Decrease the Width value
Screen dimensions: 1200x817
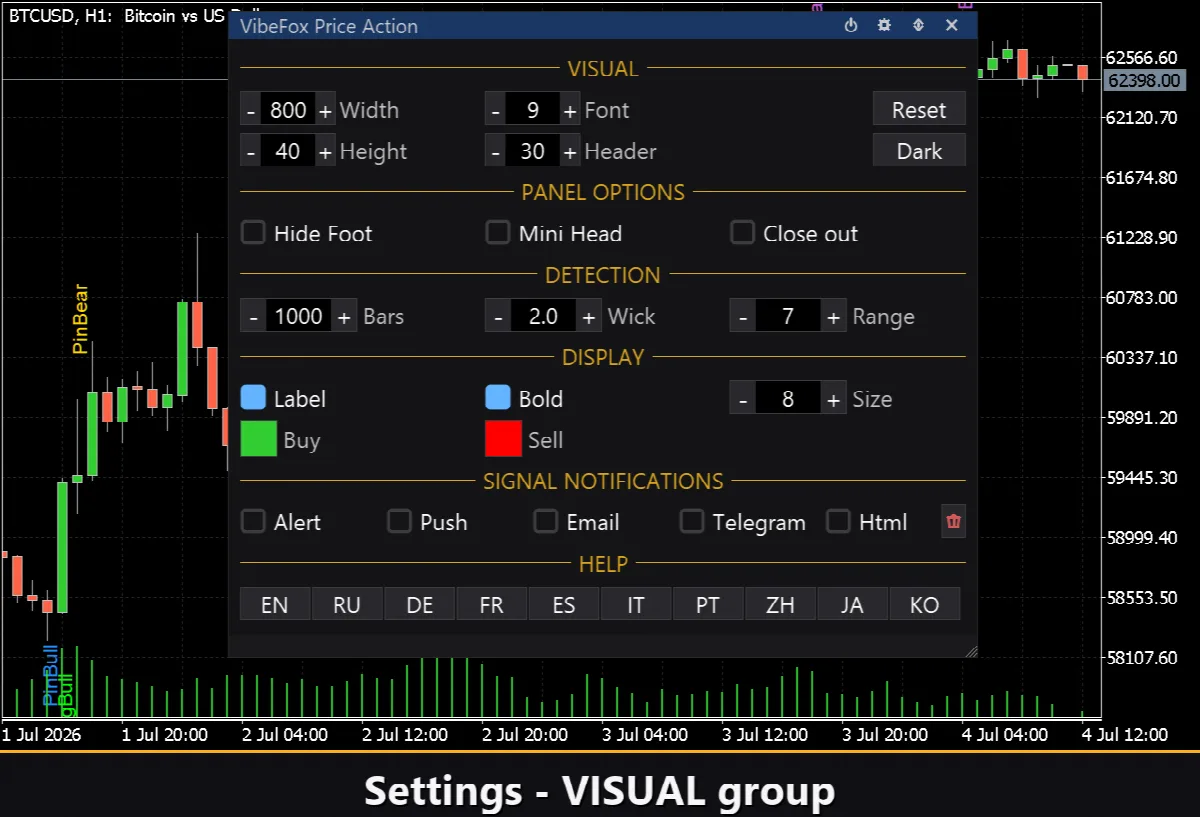[251, 110]
